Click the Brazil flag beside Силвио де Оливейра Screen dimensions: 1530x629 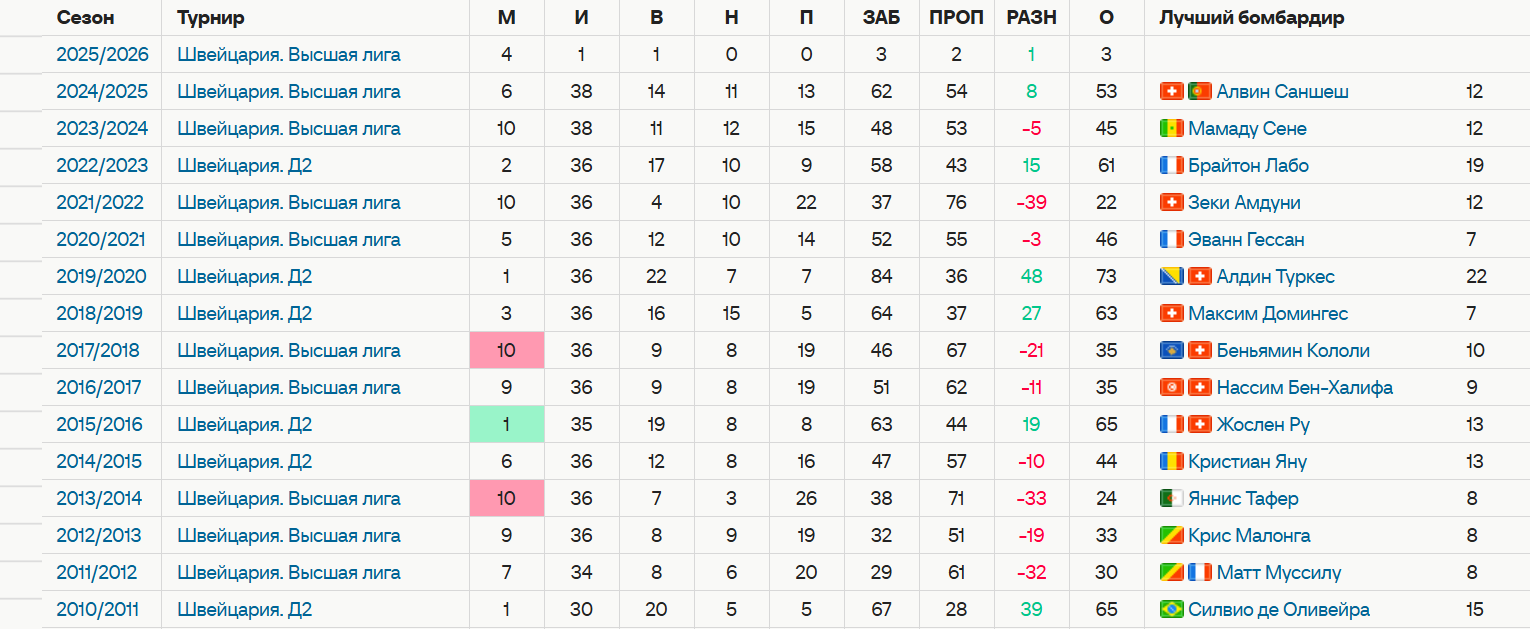coord(1170,609)
